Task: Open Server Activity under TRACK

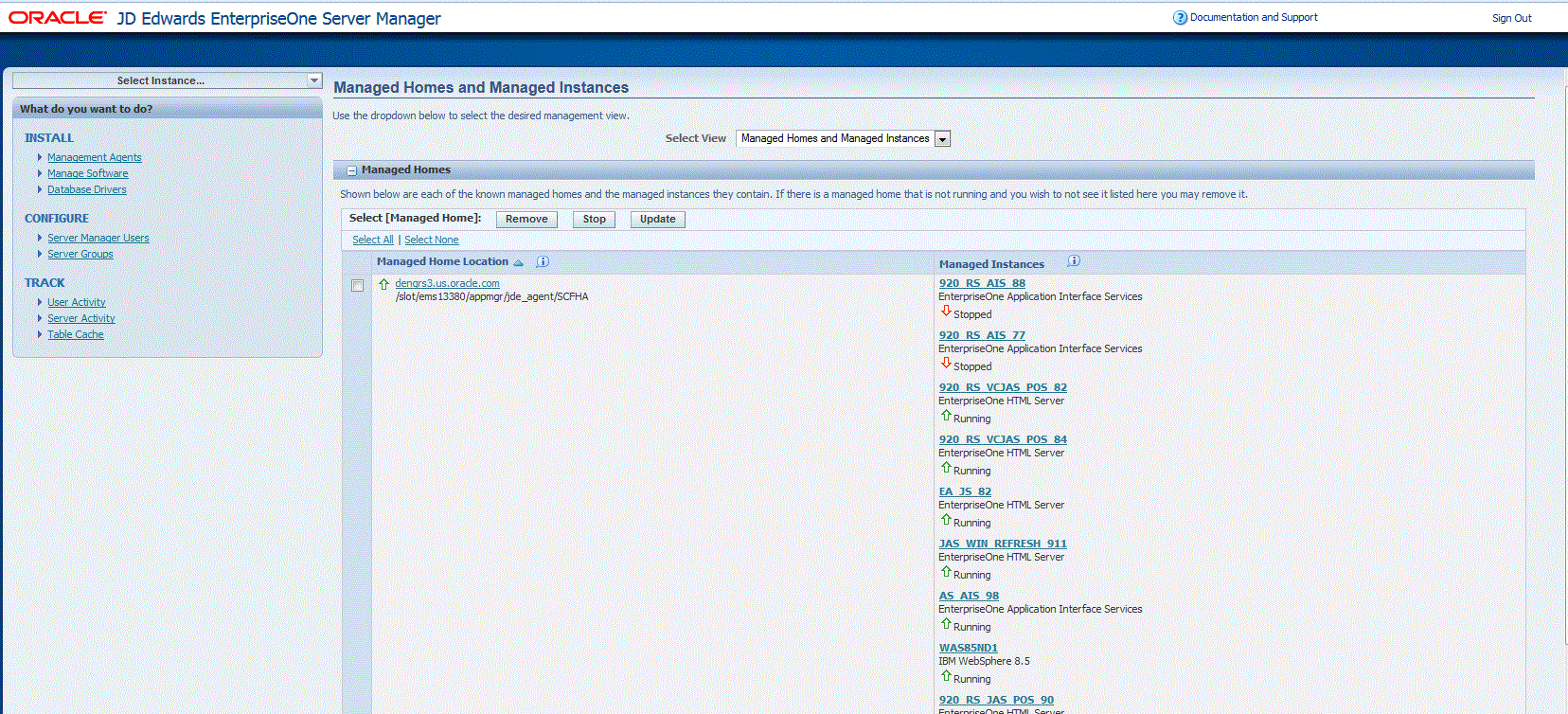Action: coord(81,319)
